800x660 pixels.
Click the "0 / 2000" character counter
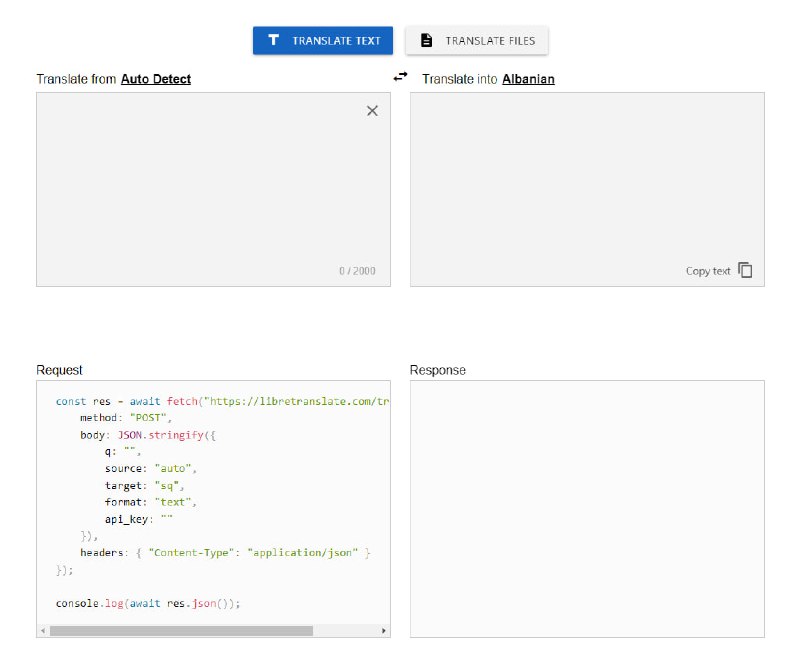pyautogui.click(x=357, y=271)
